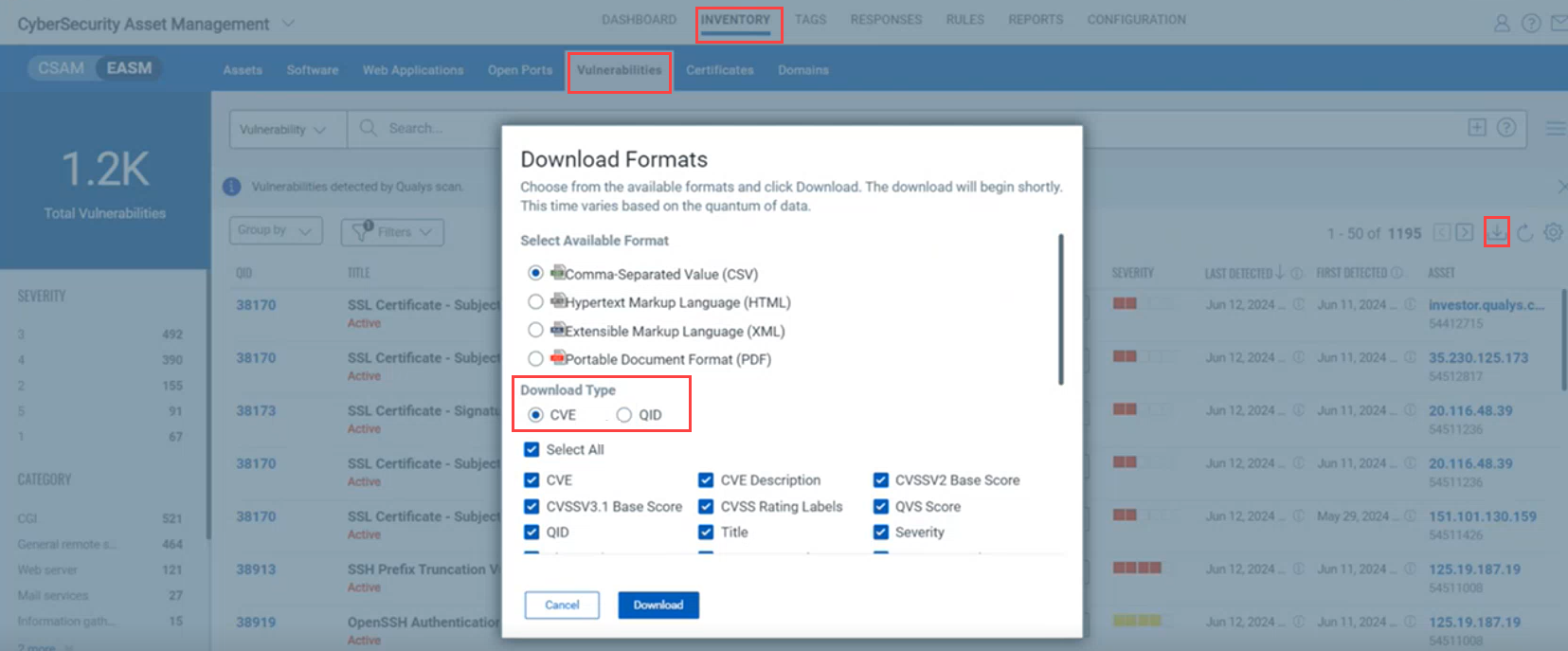The width and height of the screenshot is (1568, 651).
Task: Choose CVE download type
Action: [535, 415]
